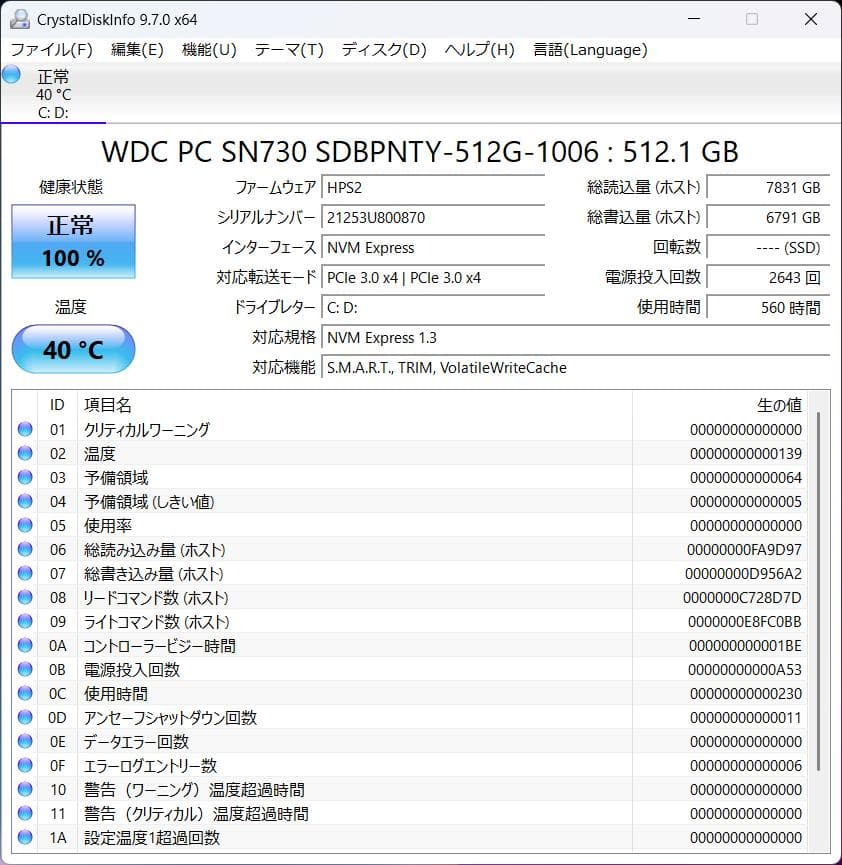The height and width of the screenshot is (865, 842).
Task: Click status dot for 05 使用率 row
Action: pos(25,525)
